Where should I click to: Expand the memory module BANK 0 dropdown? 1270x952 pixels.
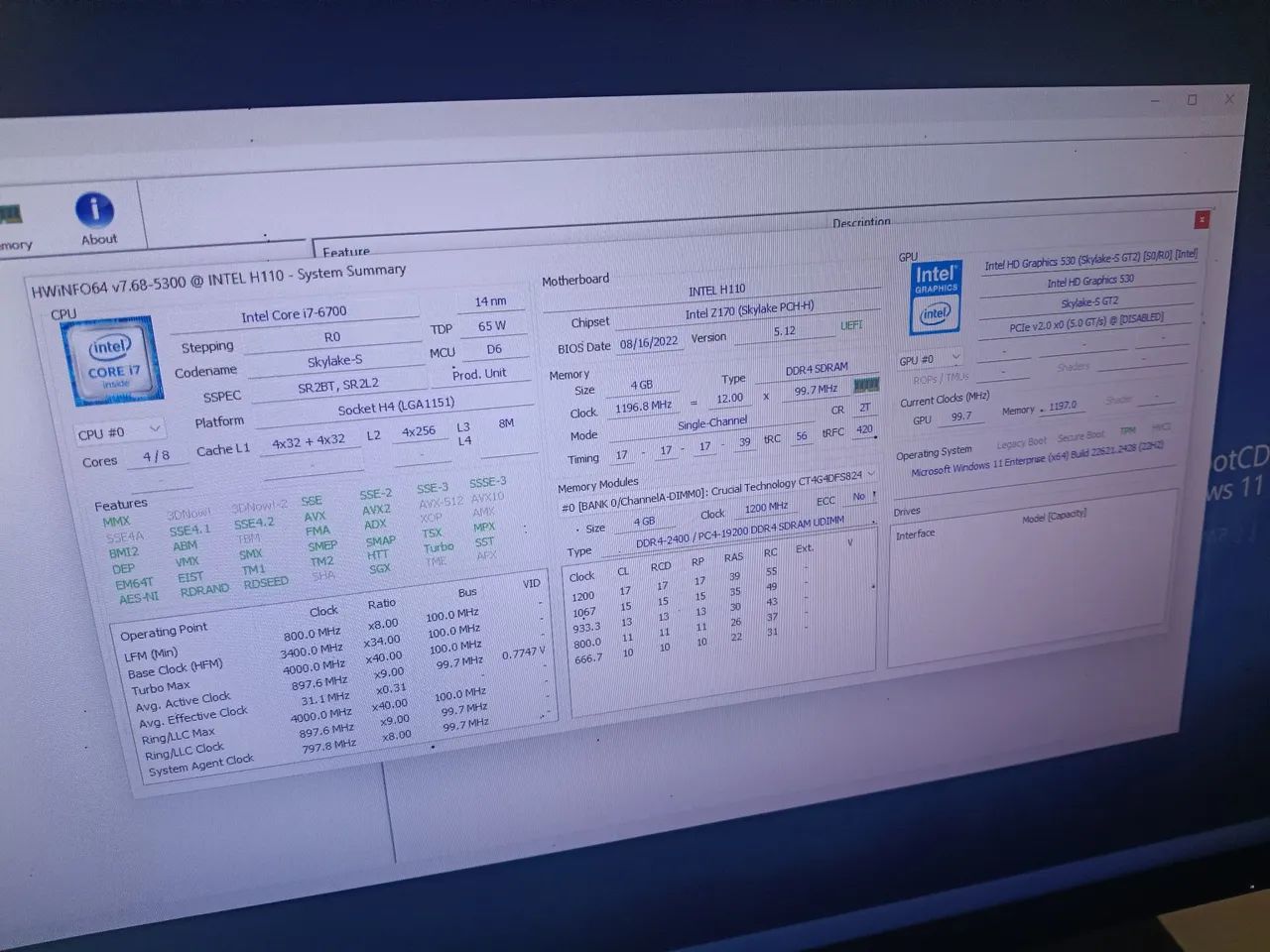[717, 491]
